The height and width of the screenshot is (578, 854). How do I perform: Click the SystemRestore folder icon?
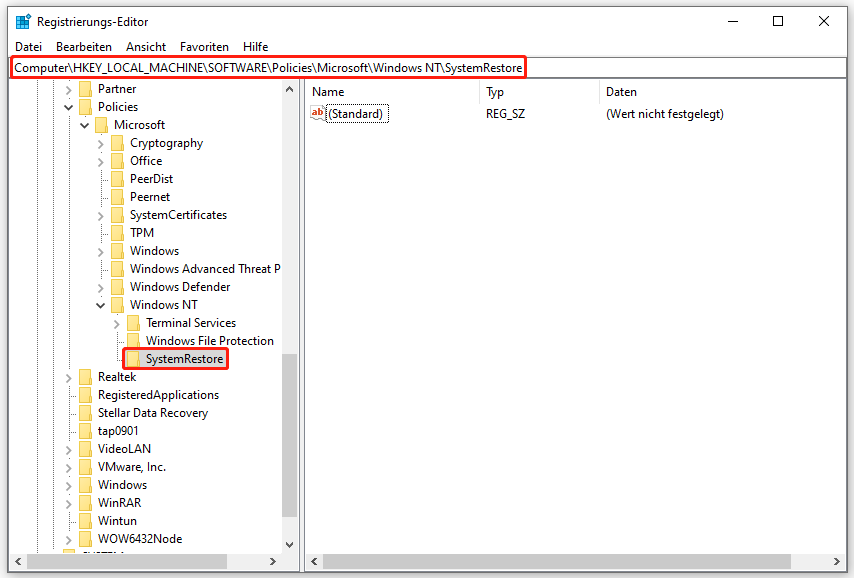(133, 358)
